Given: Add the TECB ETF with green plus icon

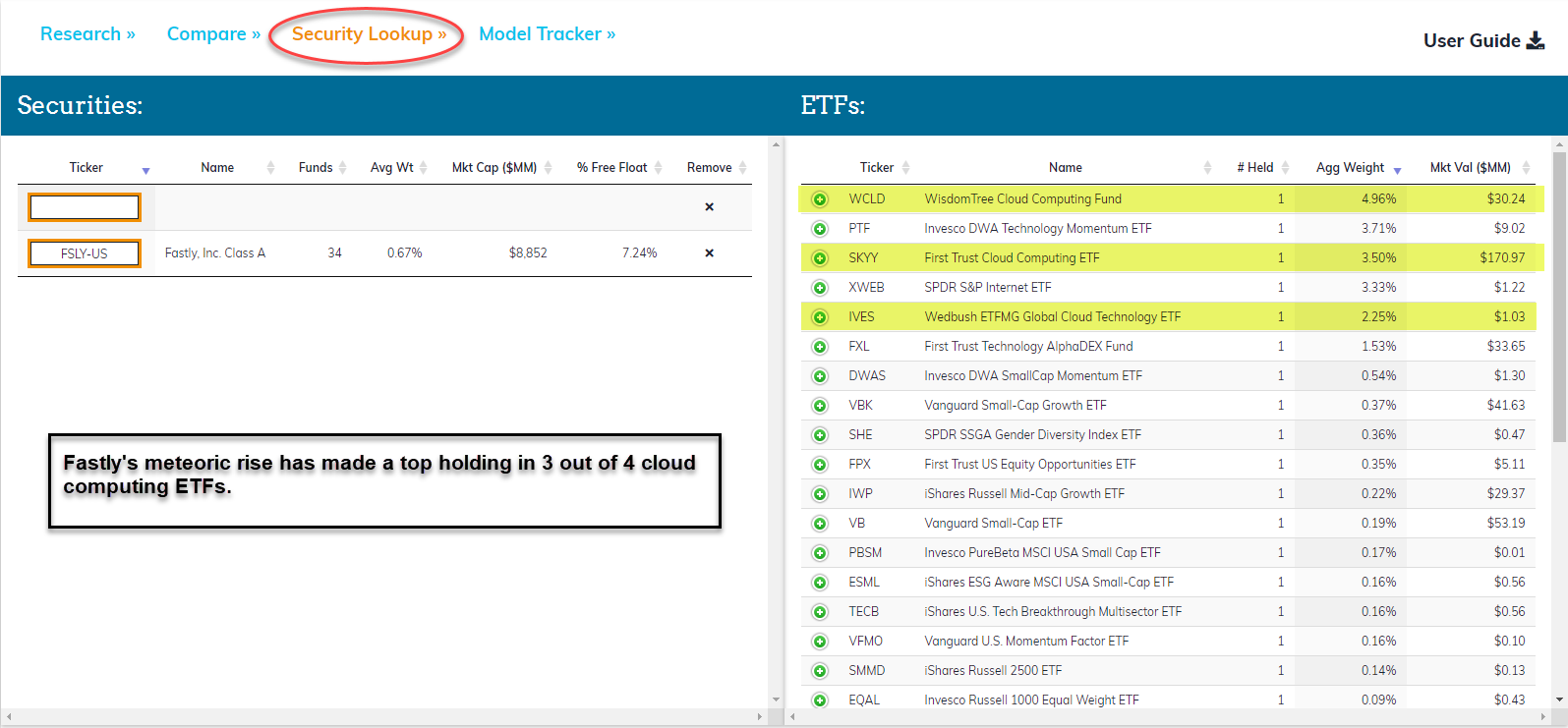Looking at the screenshot, I should (820, 612).
